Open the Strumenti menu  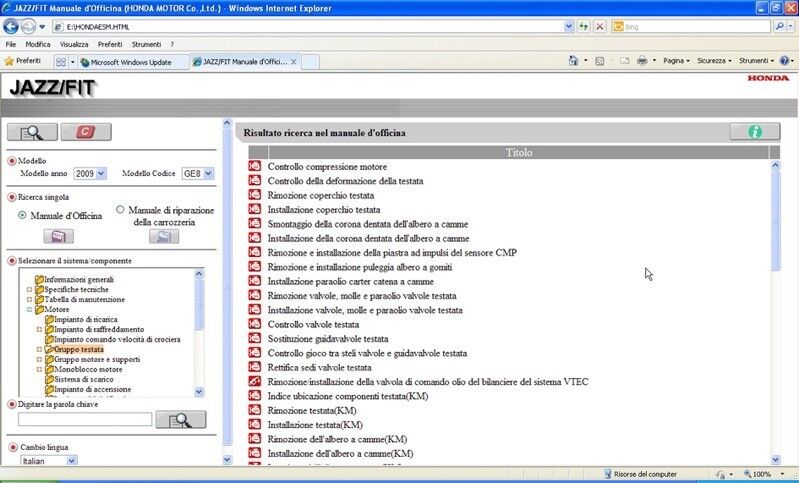[x=145, y=44]
